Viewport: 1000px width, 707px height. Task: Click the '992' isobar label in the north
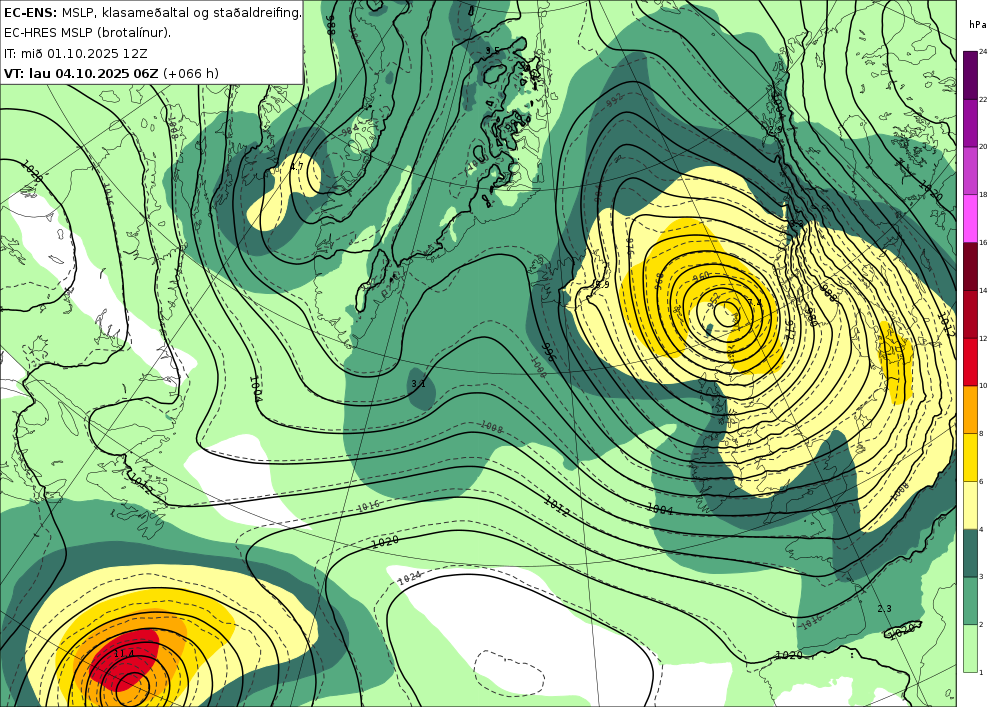[615, 100]
